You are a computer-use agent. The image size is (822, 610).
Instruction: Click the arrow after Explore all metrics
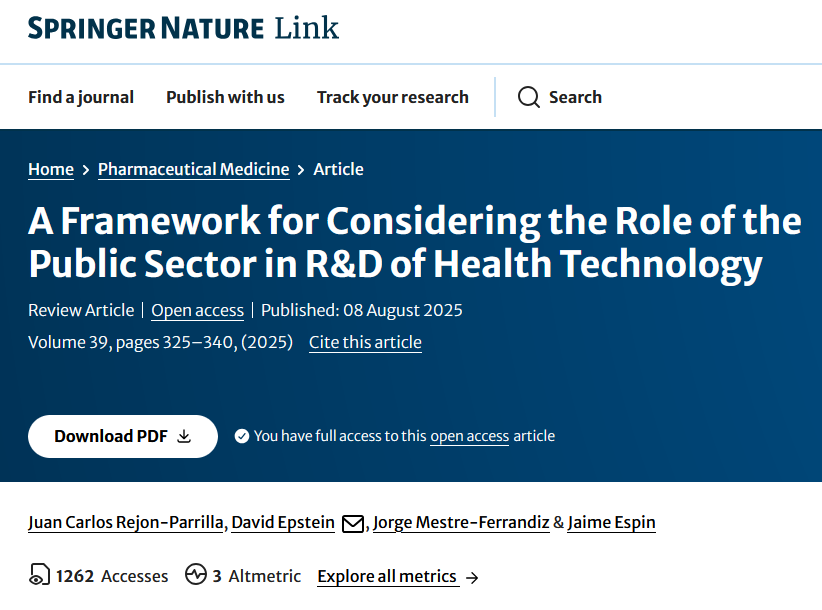[x=472, y=577]
